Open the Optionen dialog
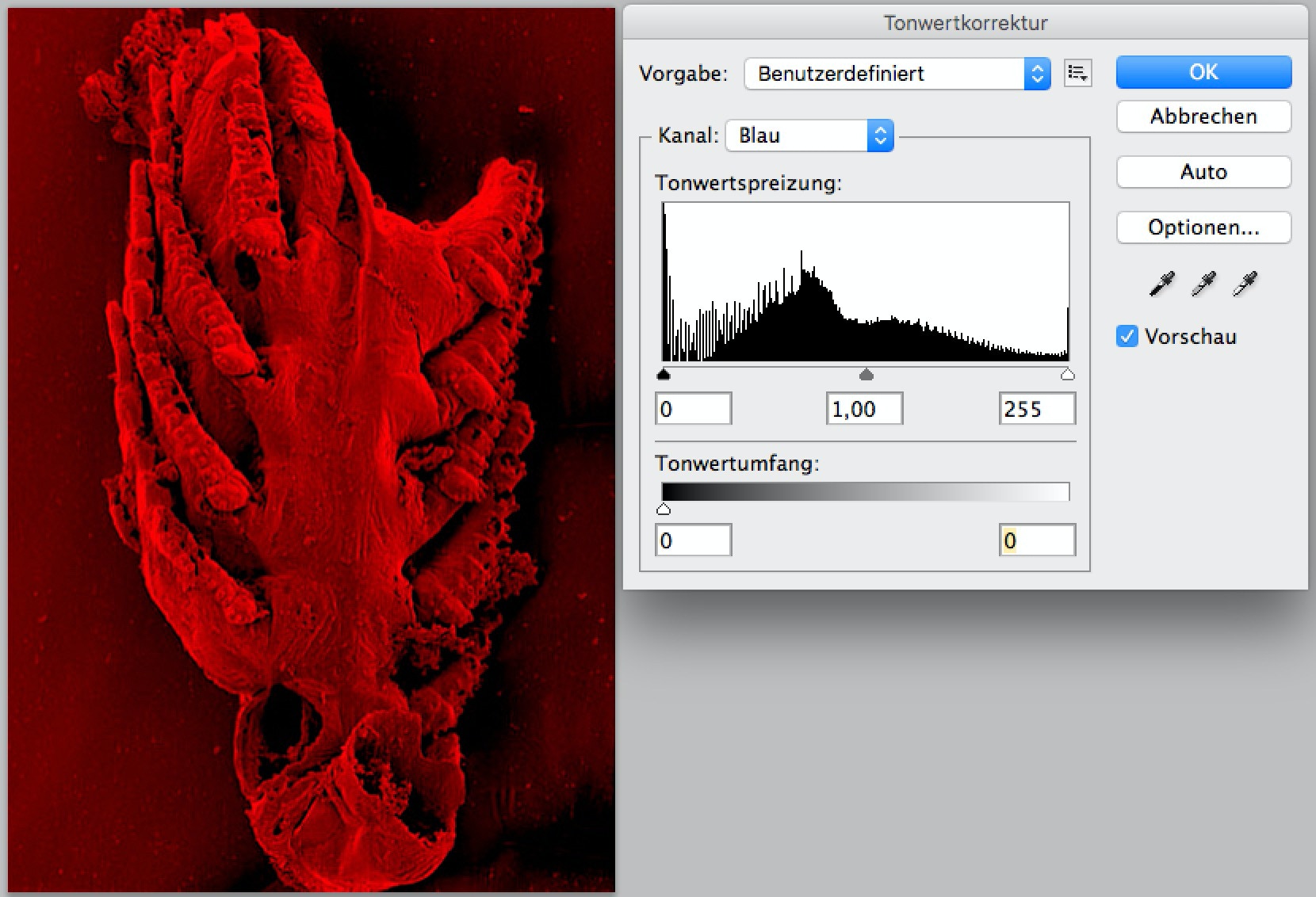1316x897 pixels. point(1203,227)
